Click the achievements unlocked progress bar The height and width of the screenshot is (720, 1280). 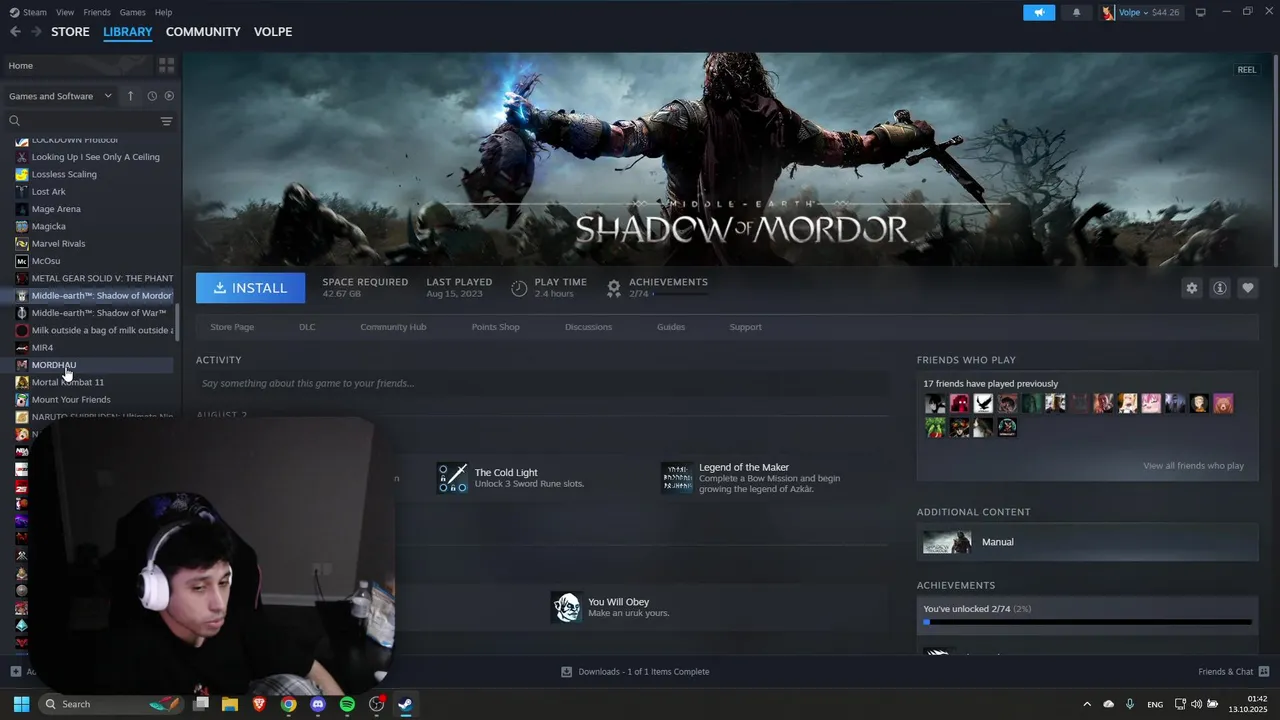(1087, 622)
